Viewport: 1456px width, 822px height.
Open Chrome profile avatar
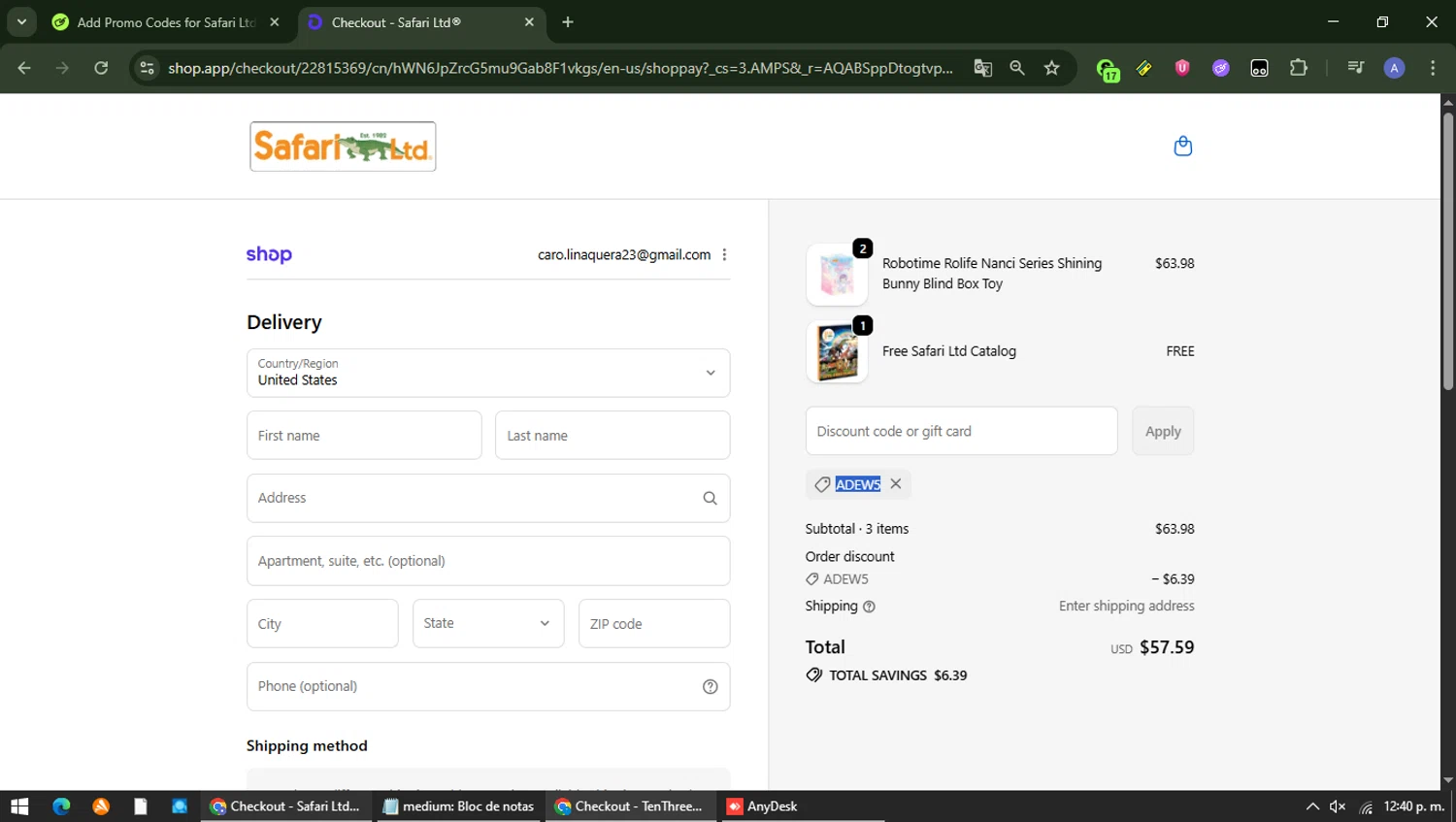point(1394,68)
